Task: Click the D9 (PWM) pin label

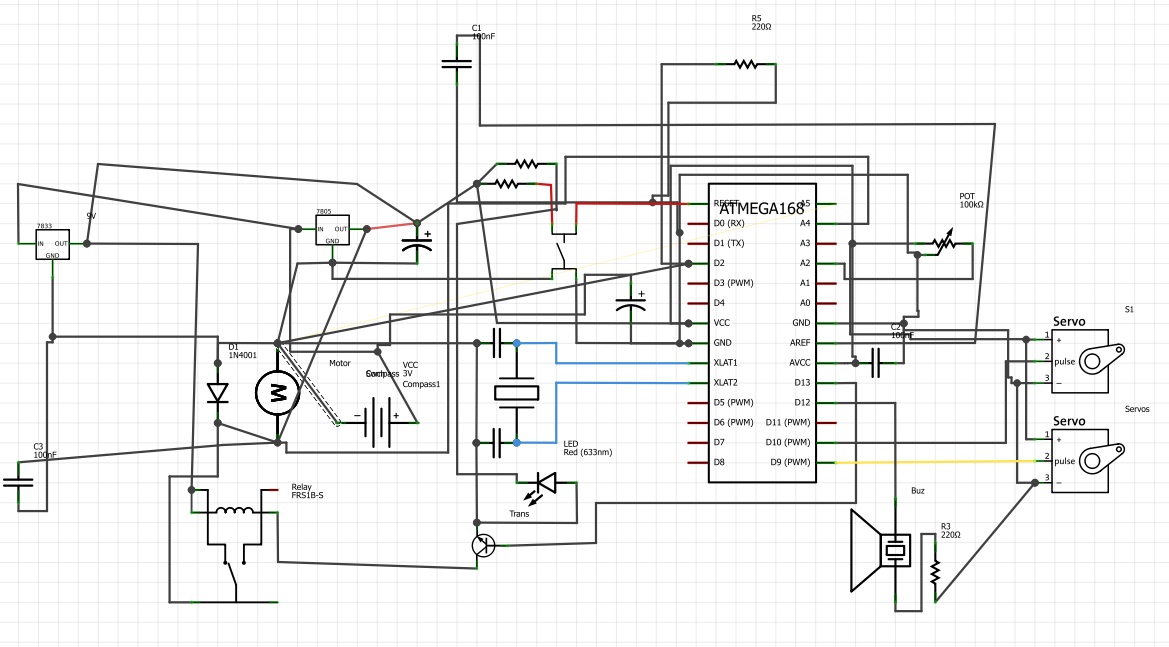Action: point(790,462)
